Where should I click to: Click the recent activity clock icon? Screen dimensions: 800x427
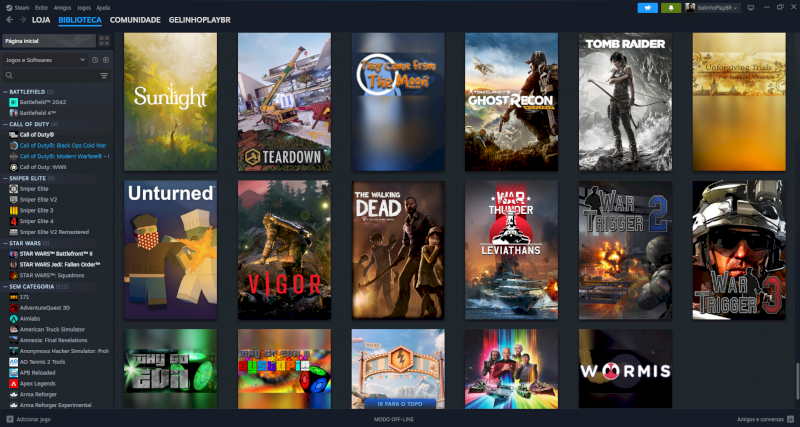tap(95, 60)
